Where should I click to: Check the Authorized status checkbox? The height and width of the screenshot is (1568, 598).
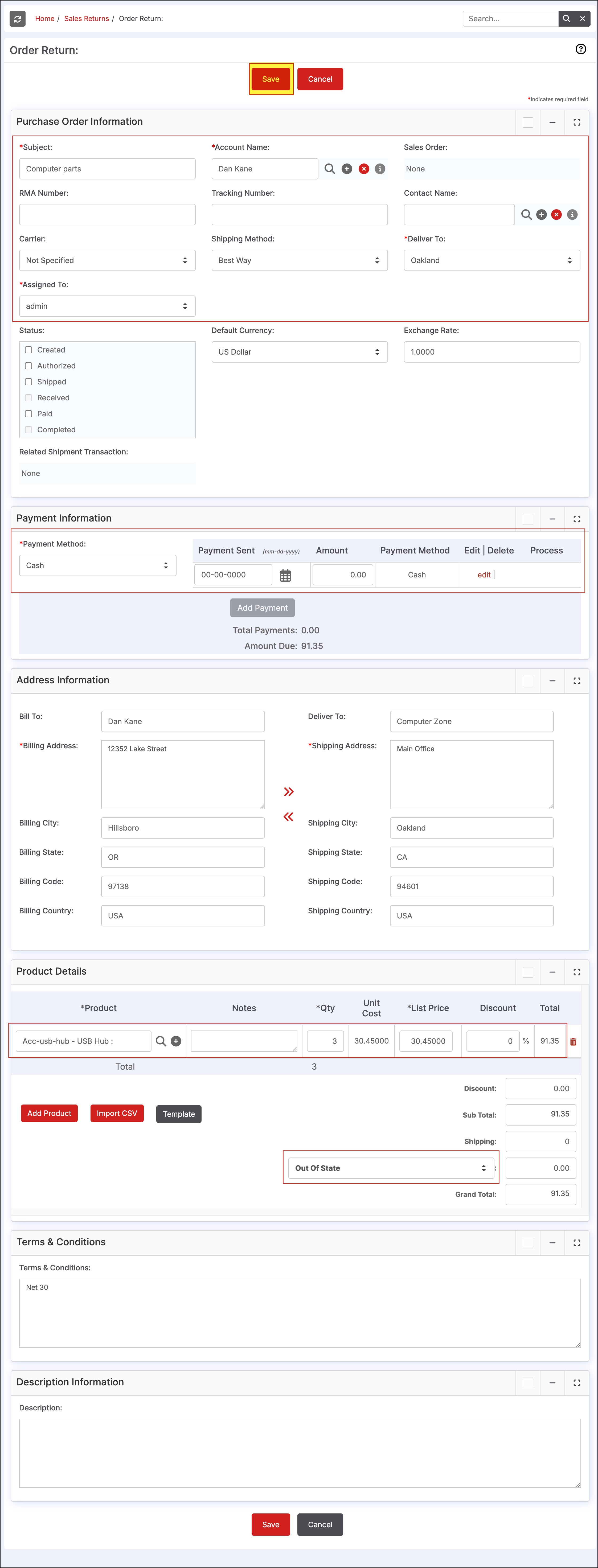pyautogui.click(x=28, y=366)
